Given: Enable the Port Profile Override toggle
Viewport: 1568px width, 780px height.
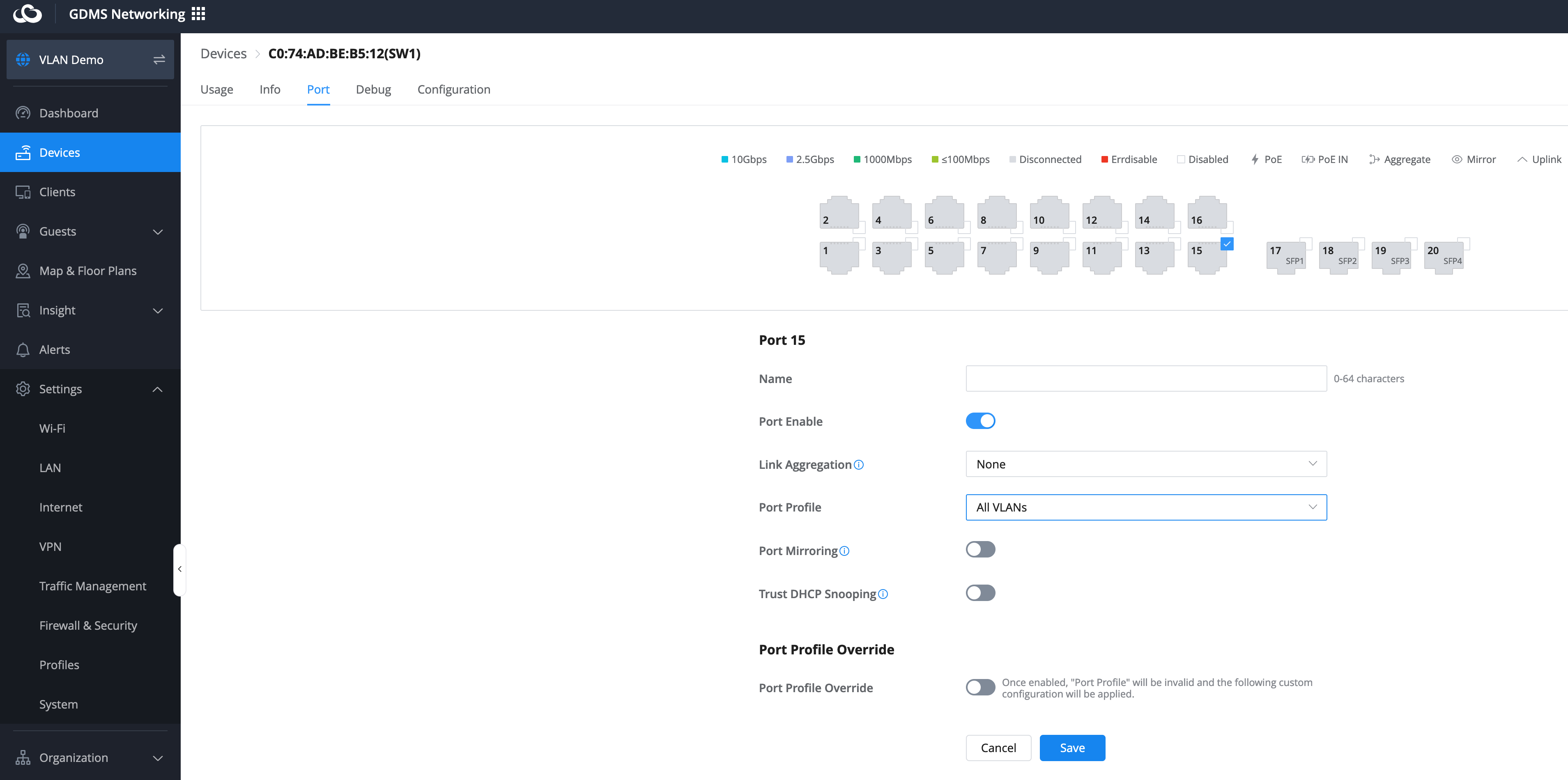Looking at the screenshot, I should tap(980, 688).
